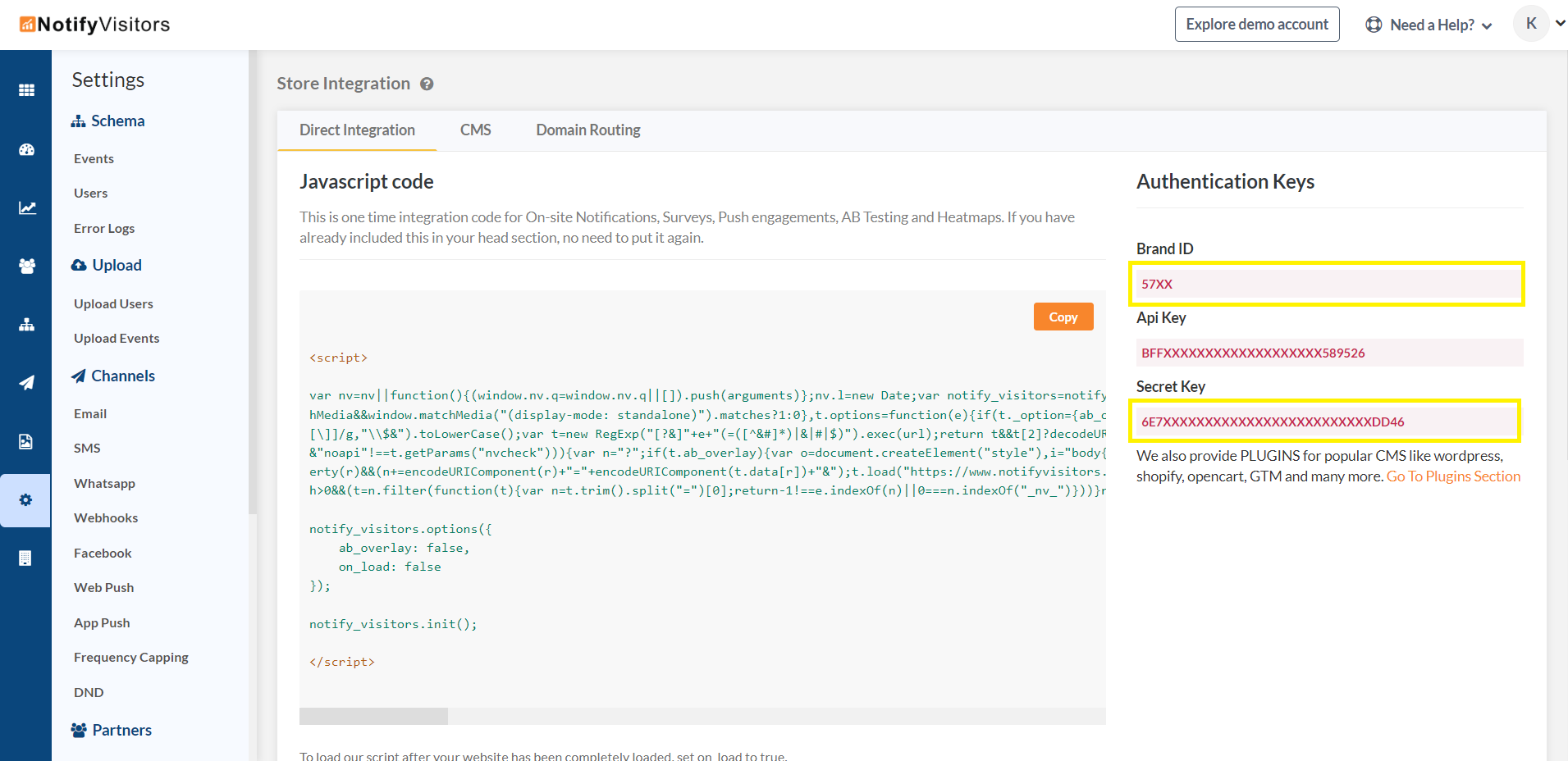Switch to the CMS tab
Image resolution: width=1568 pixels, height=761 pixels.
tap(476, 130)
